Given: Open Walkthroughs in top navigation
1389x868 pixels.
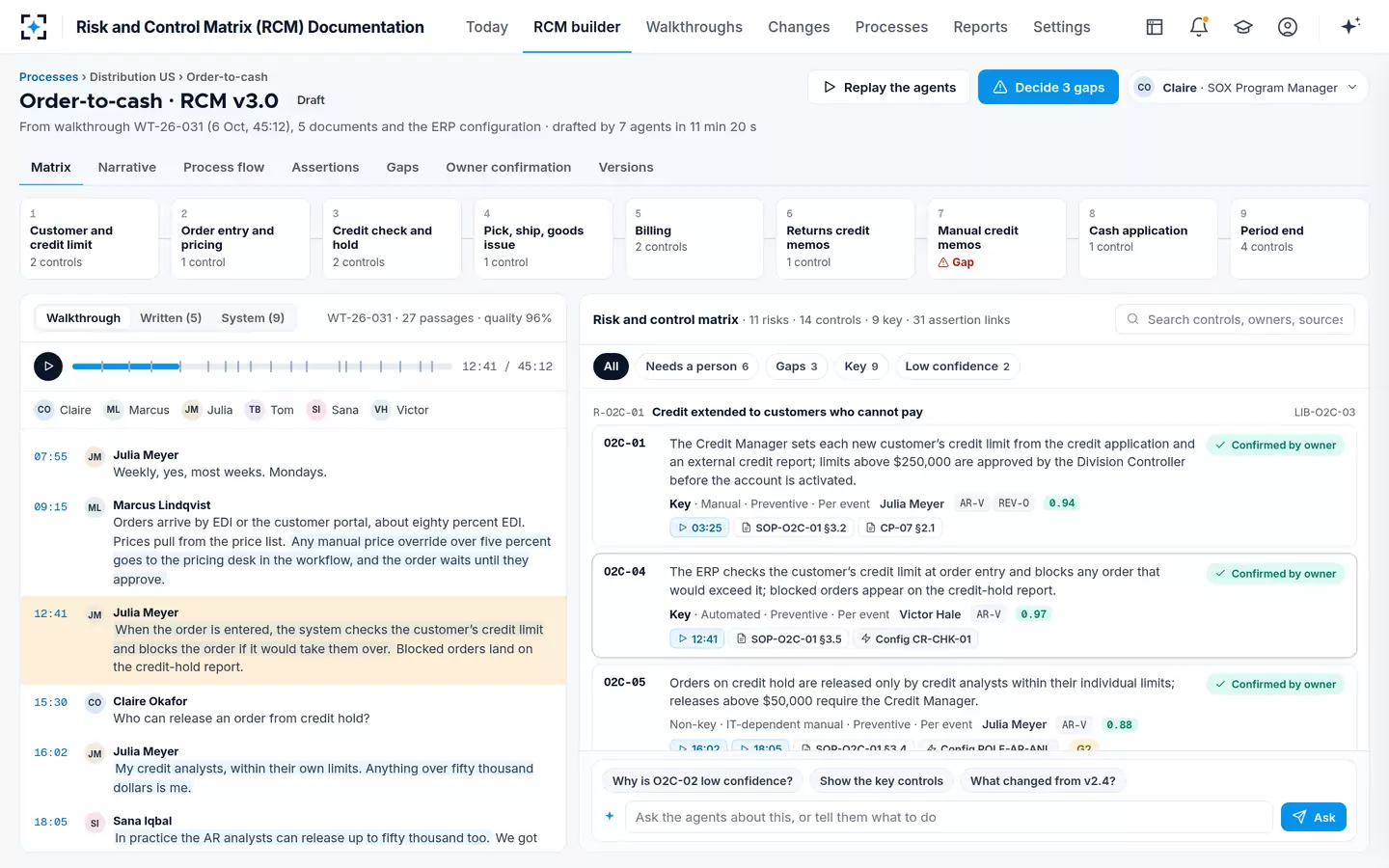Looking at the screenshot, I should (x=694, y=27).
